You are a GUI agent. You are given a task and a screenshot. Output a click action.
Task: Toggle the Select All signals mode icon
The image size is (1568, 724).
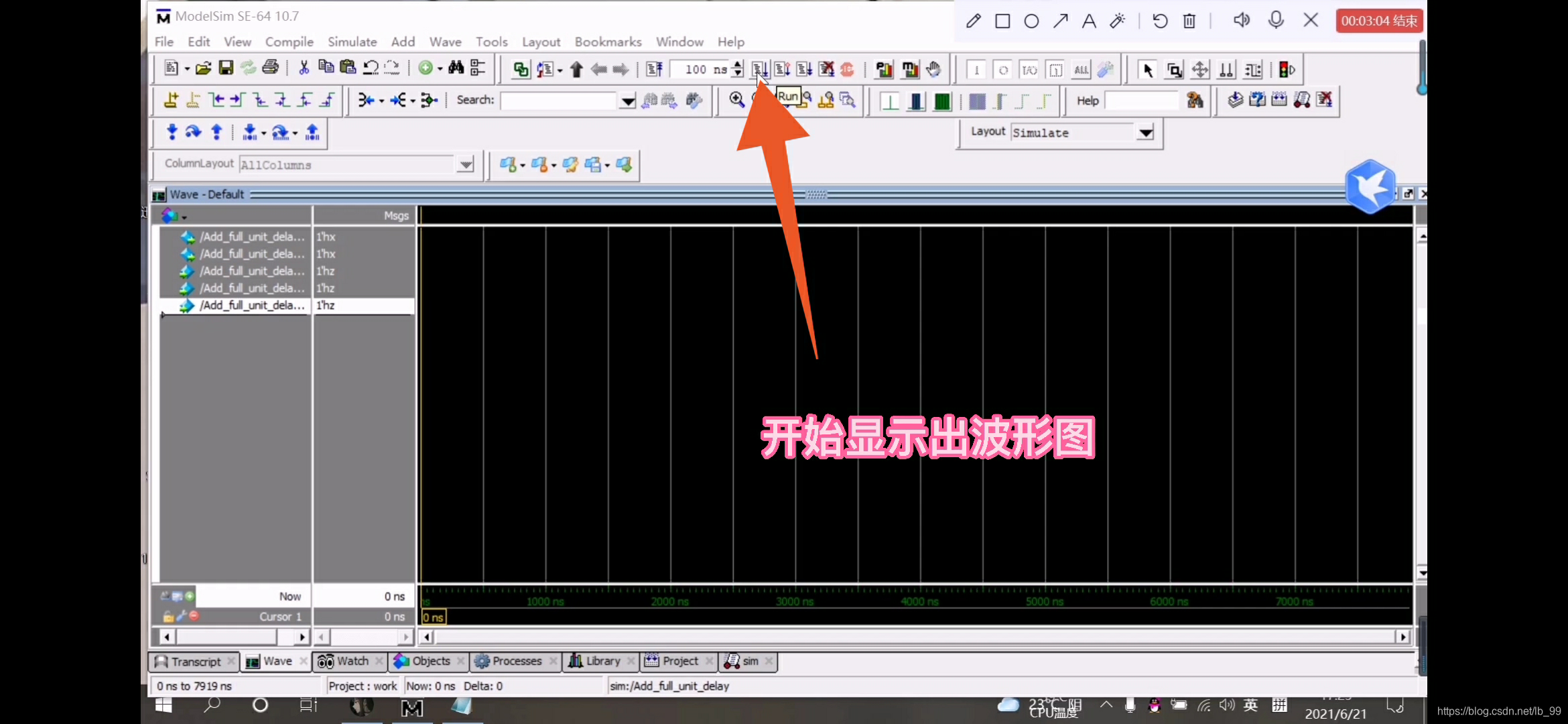point(1081,69)
